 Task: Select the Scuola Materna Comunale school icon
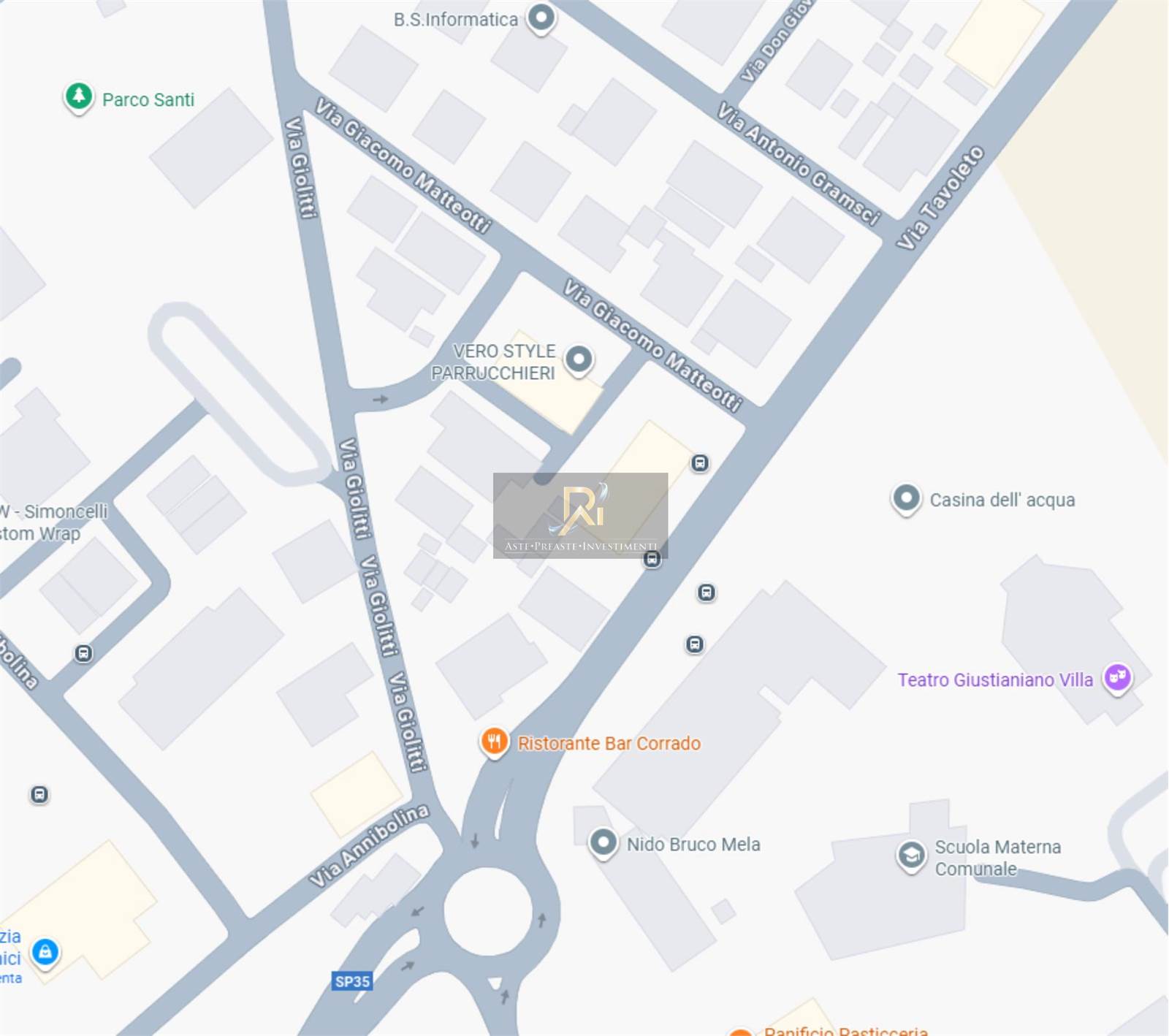click(912, 856)
